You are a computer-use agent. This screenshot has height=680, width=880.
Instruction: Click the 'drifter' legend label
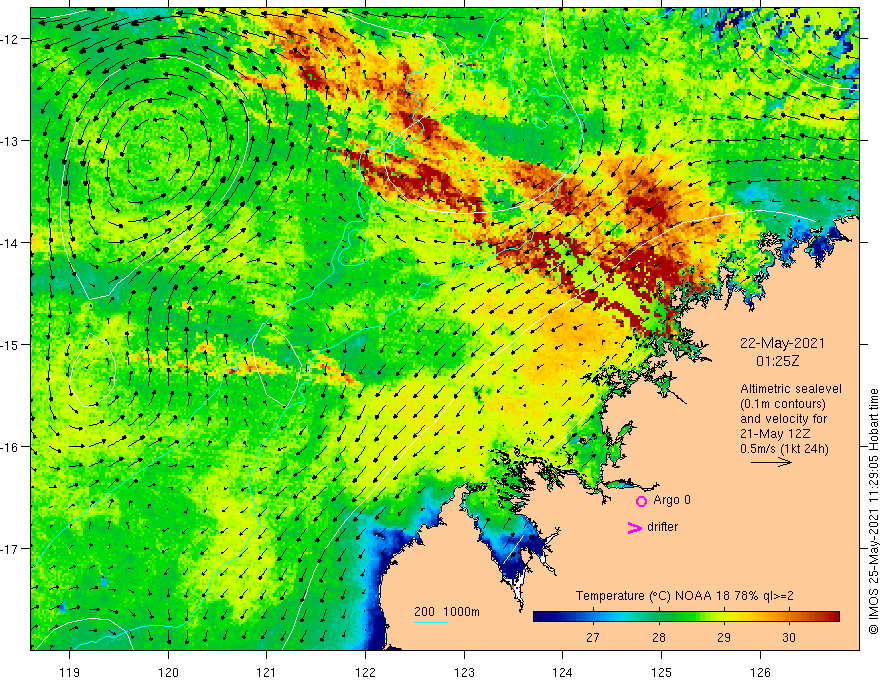662,527
